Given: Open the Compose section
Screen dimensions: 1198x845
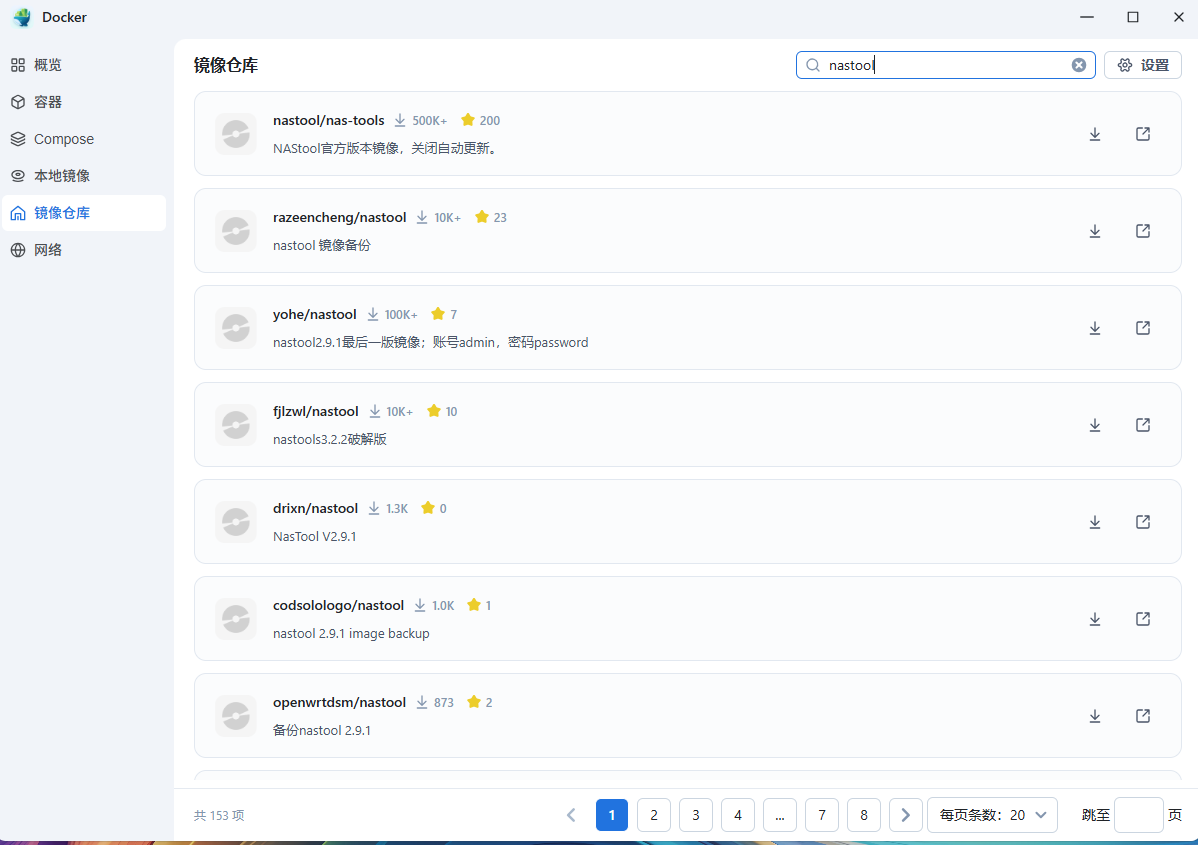Looking at the screenshot, I should coord(84,139).
